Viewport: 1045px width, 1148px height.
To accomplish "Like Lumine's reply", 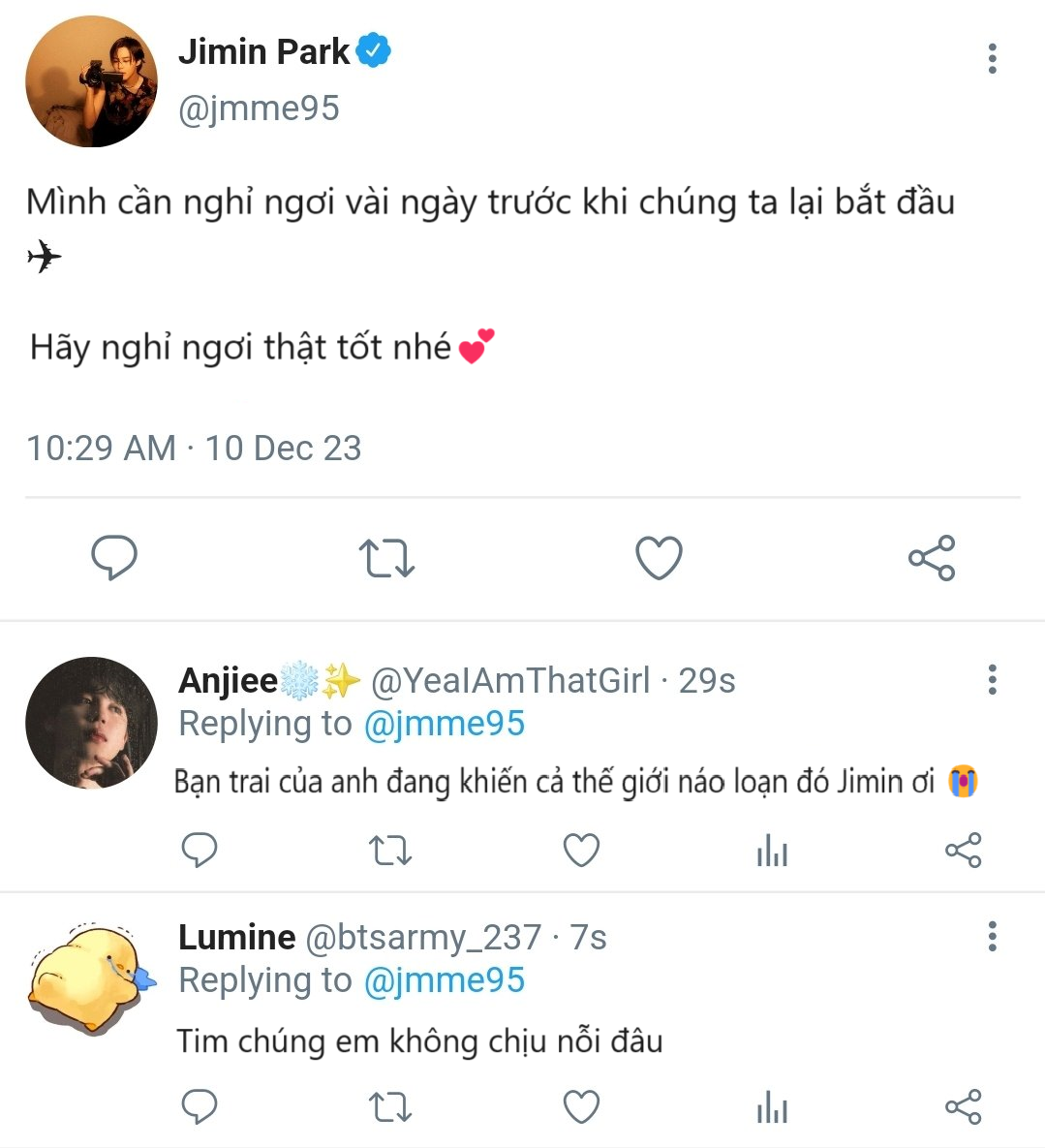I will [581, 1107].
